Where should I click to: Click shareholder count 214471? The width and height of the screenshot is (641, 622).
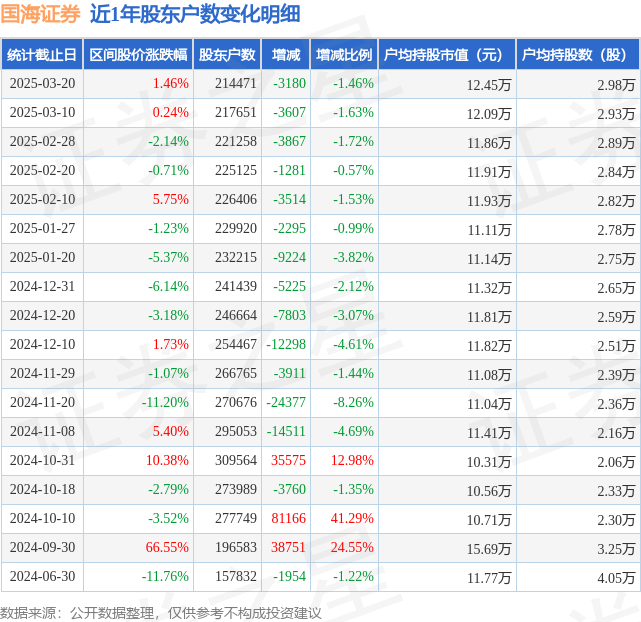[236, 83]
